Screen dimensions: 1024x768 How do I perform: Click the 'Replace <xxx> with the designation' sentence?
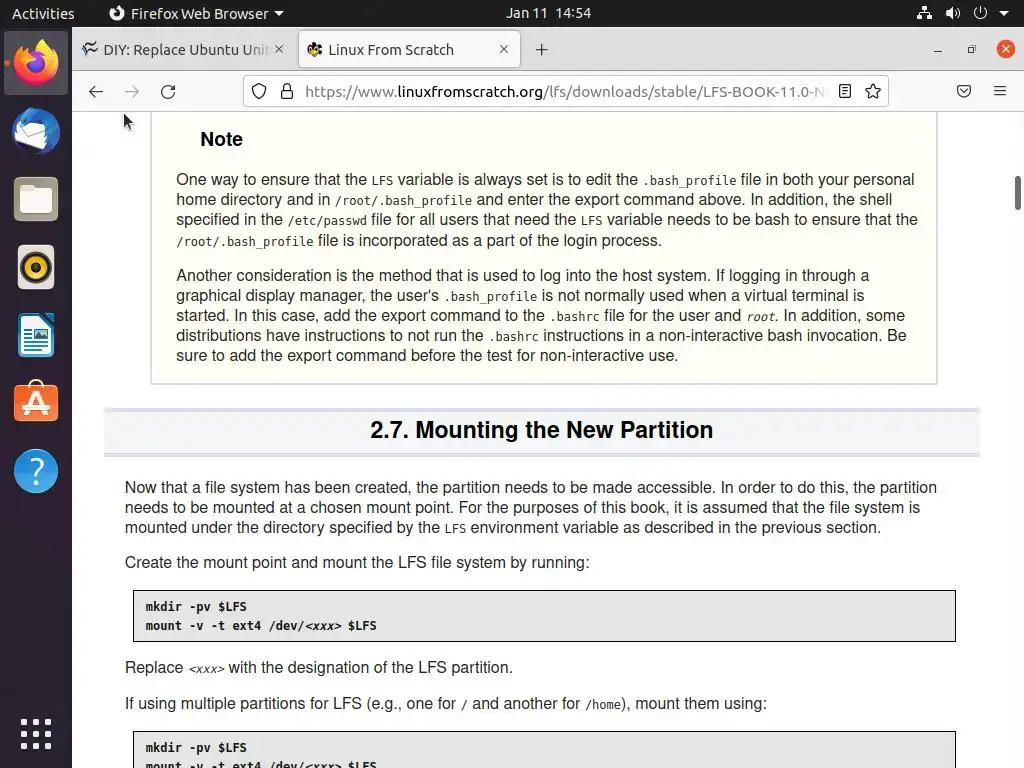(319, 667)
